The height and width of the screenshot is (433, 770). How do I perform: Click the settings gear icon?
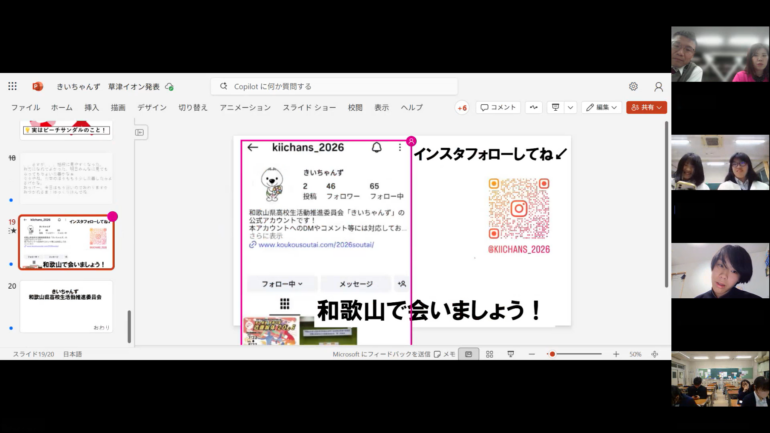tap(633, 87)
